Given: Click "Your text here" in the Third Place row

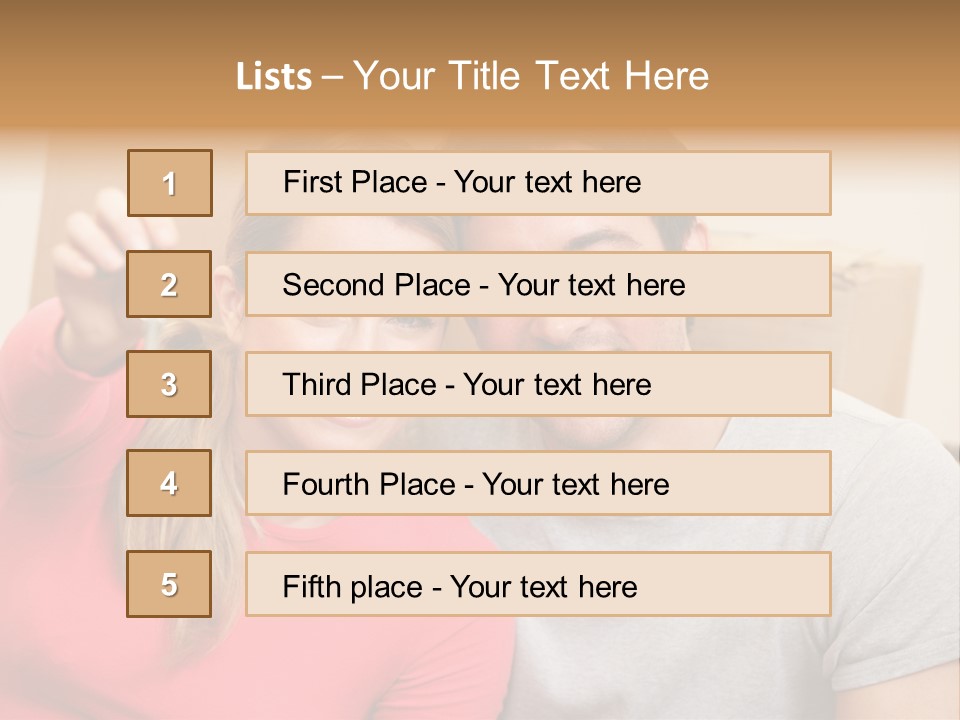Looking at the screenshot, I should 557,385.
